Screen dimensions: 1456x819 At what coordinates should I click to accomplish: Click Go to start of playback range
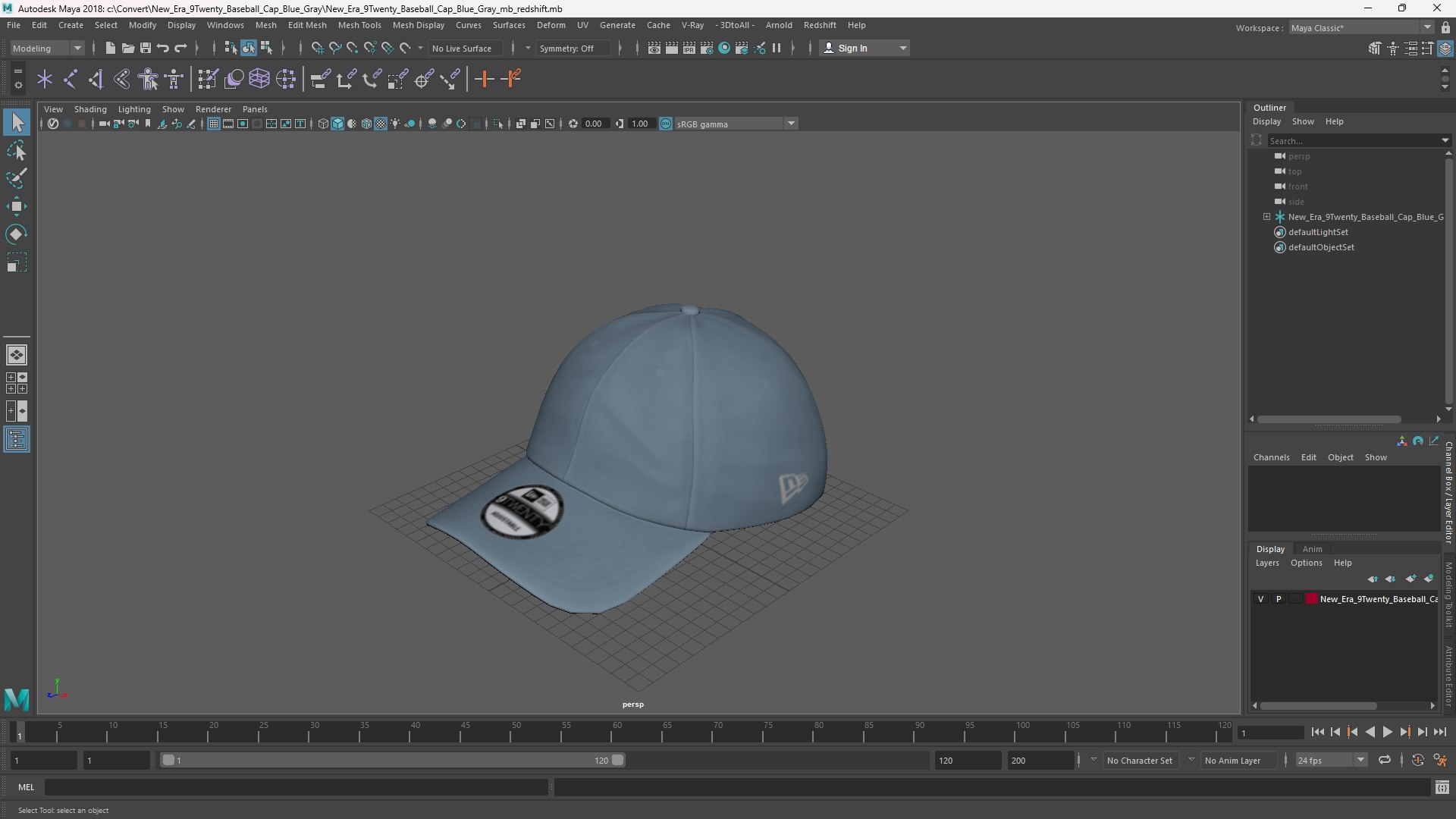pyautogui.click(x=1318, y=732)
